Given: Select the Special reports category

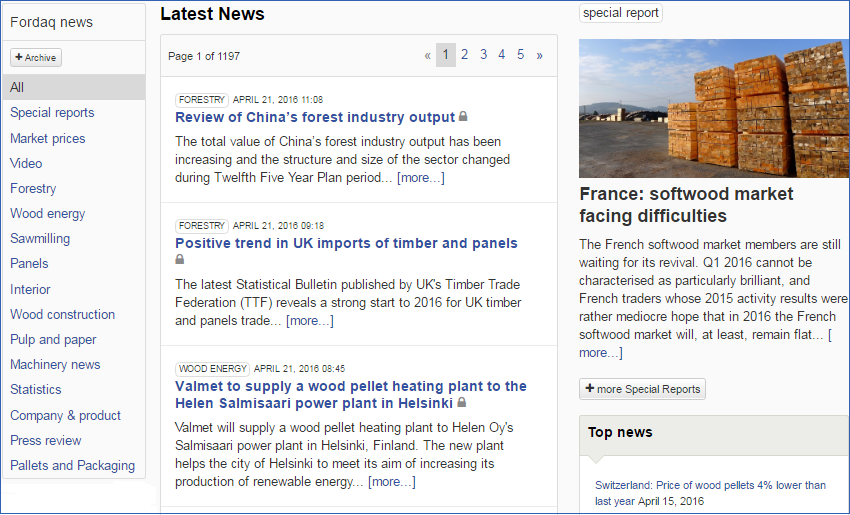Looking at the screenshot, I should coord(52,113).
